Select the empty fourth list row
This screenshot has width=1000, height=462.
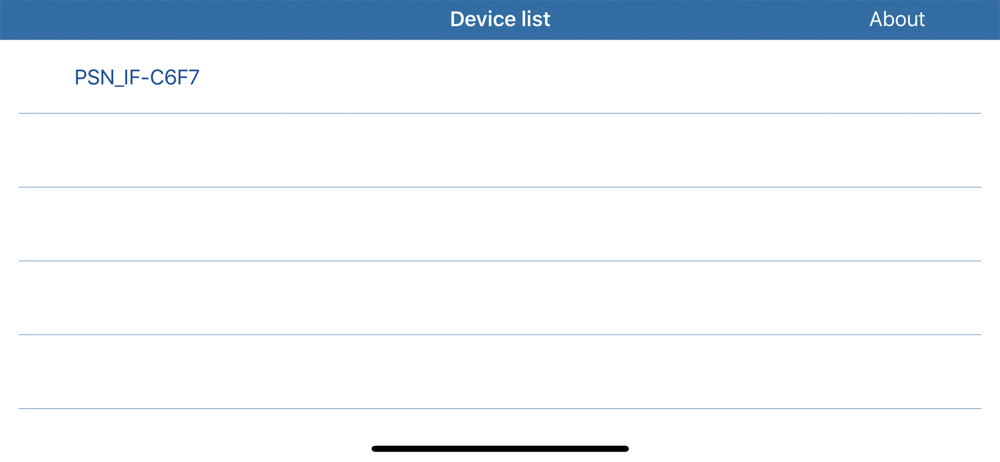500,298
